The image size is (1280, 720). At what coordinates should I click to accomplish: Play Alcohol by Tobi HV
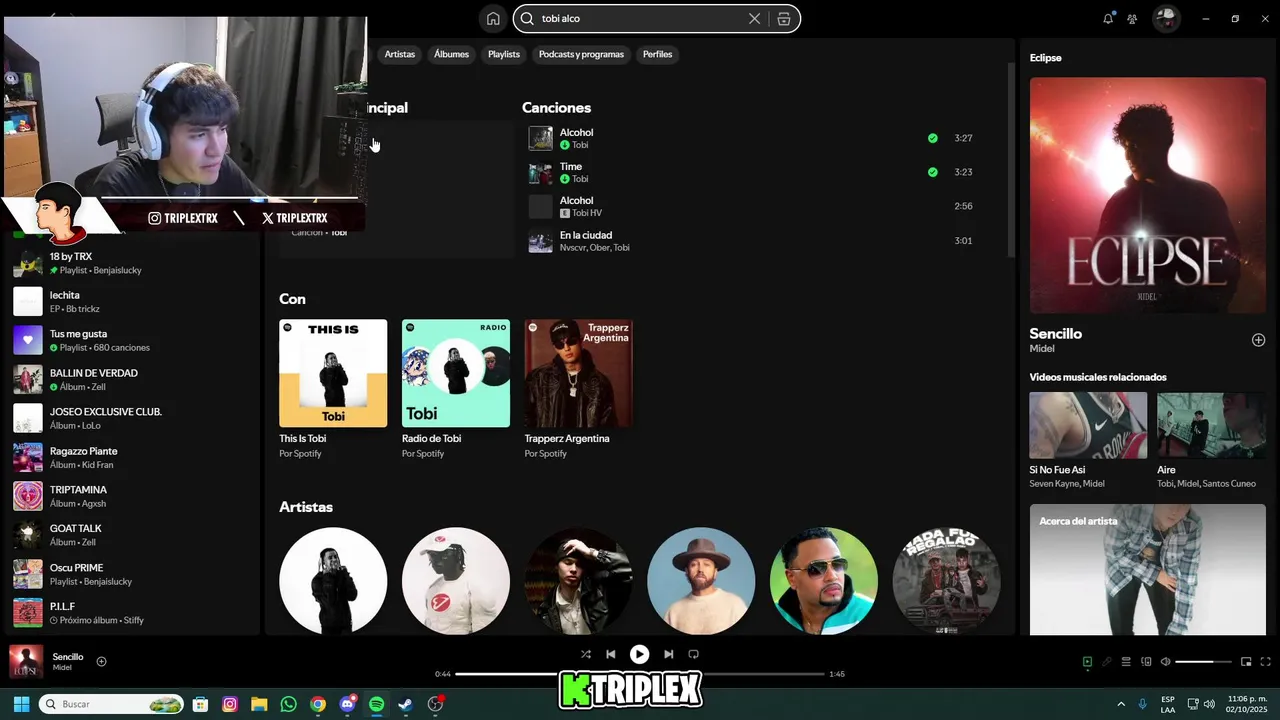(x=751, y=206)
